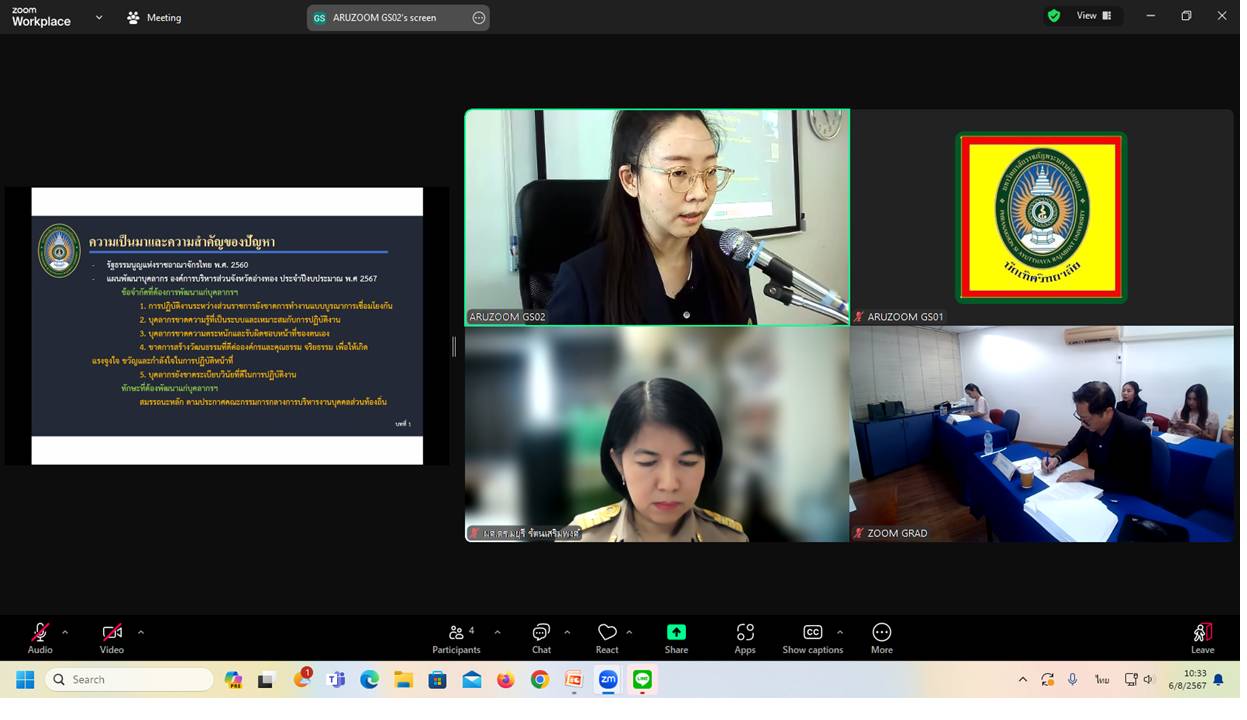Click the ARUZOOM GS02 name label
1247x720 pixels.
click(x=510, y=318)
